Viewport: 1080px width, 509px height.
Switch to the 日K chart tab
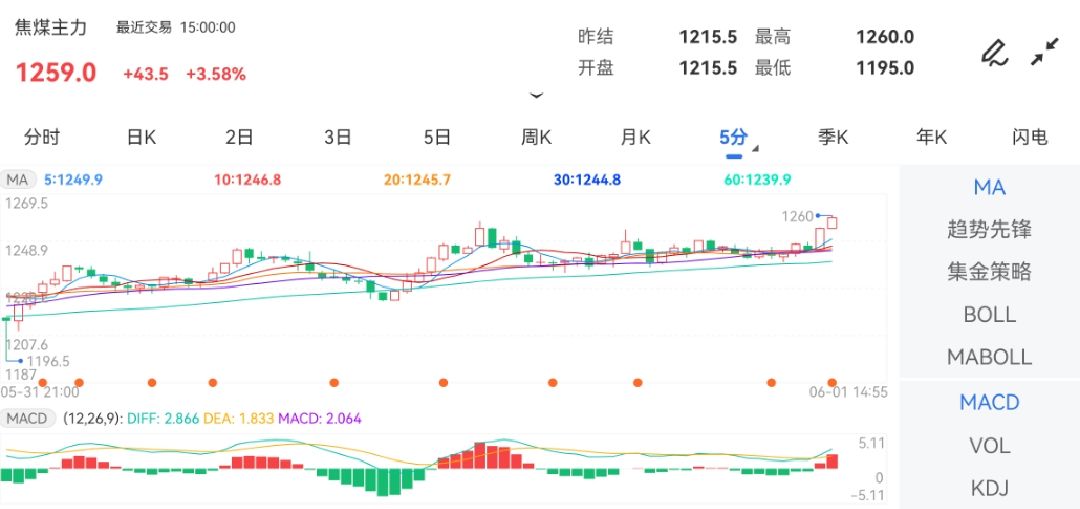pyautogui.click(x=141, y=137)
